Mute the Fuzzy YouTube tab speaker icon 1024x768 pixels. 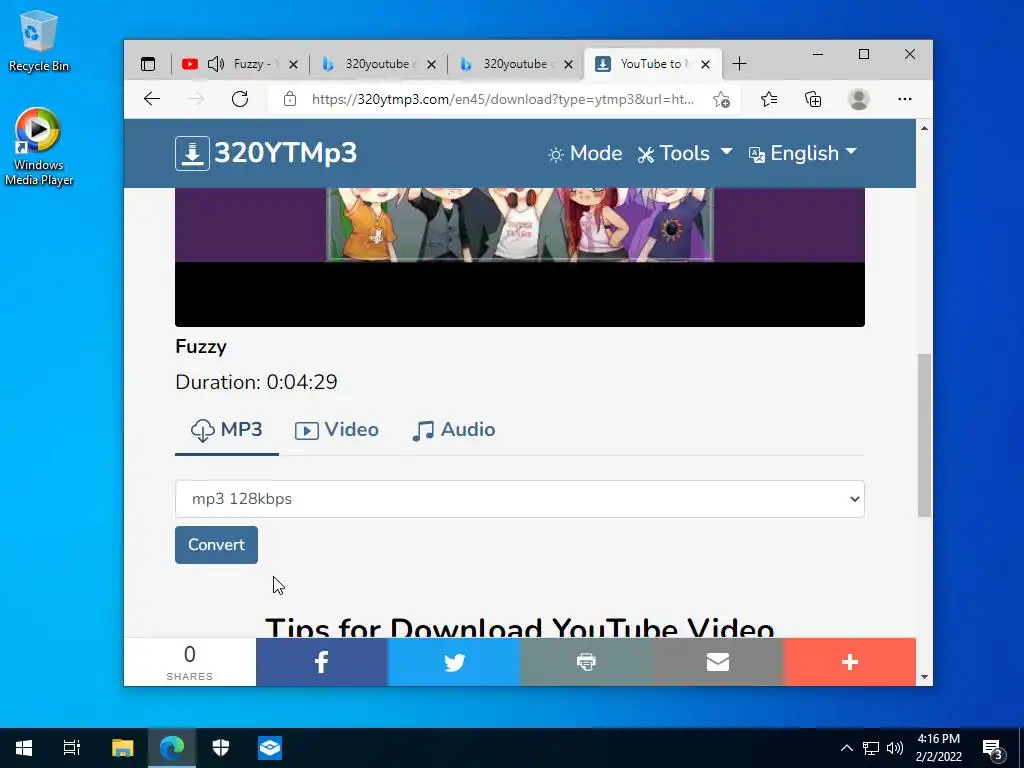215,64
